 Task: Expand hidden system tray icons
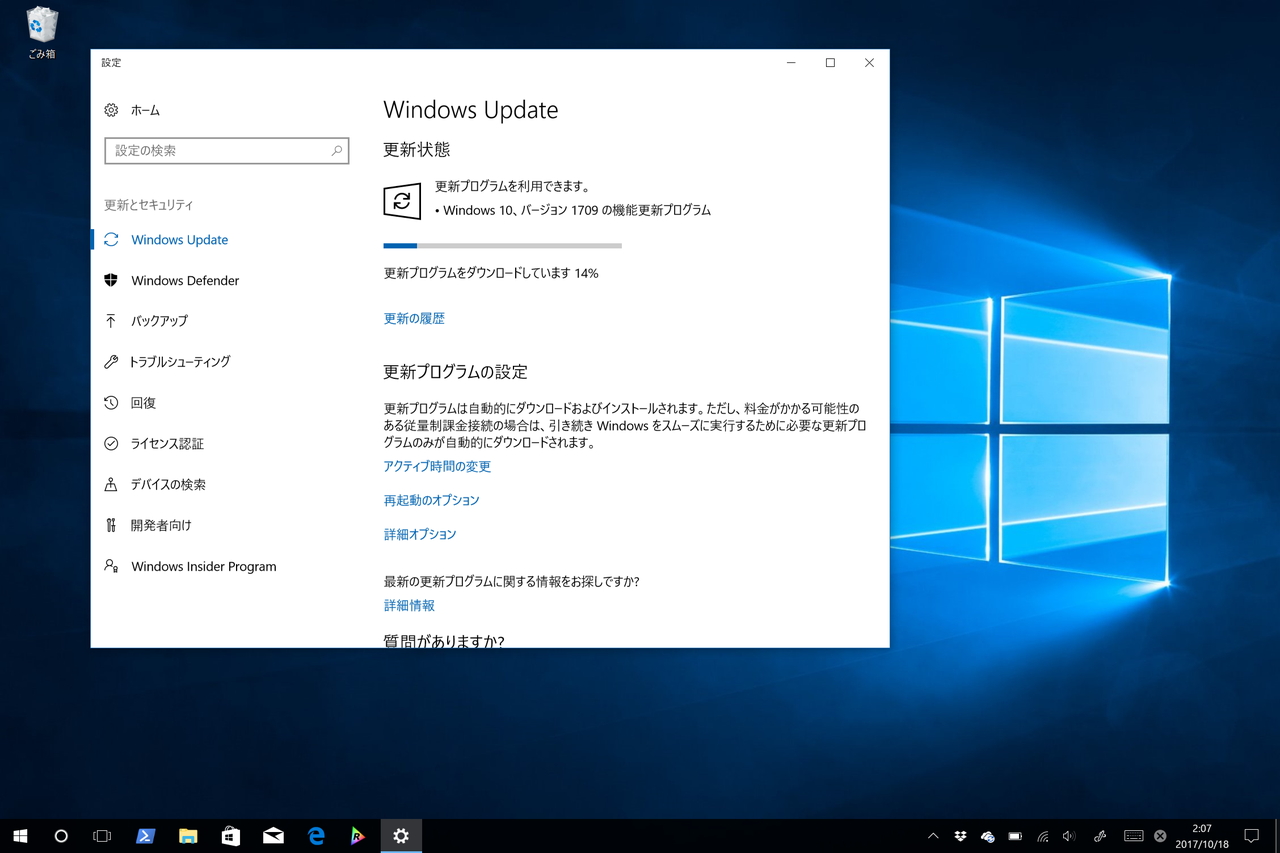[933, 836]
